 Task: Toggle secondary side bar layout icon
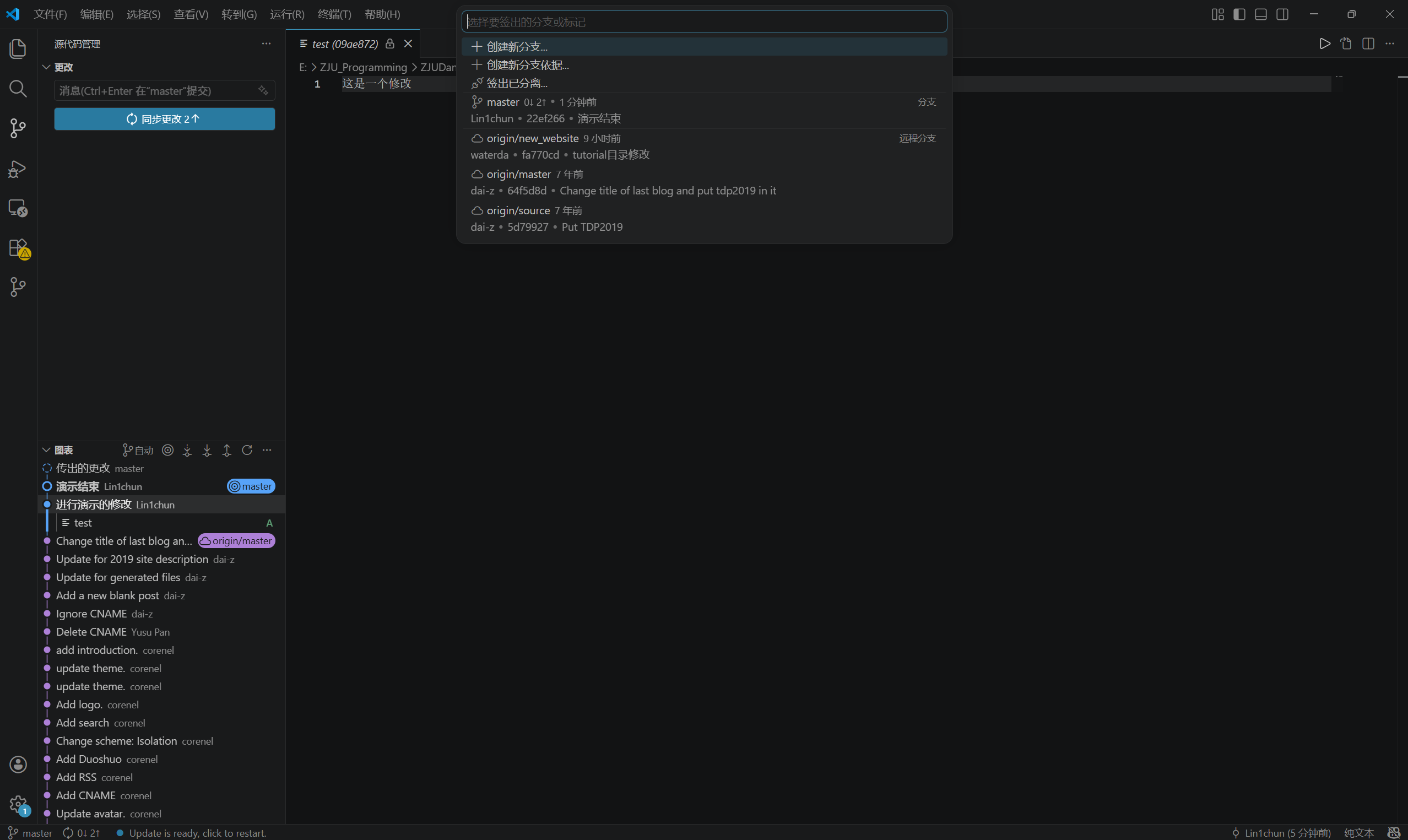(1282, 14)
